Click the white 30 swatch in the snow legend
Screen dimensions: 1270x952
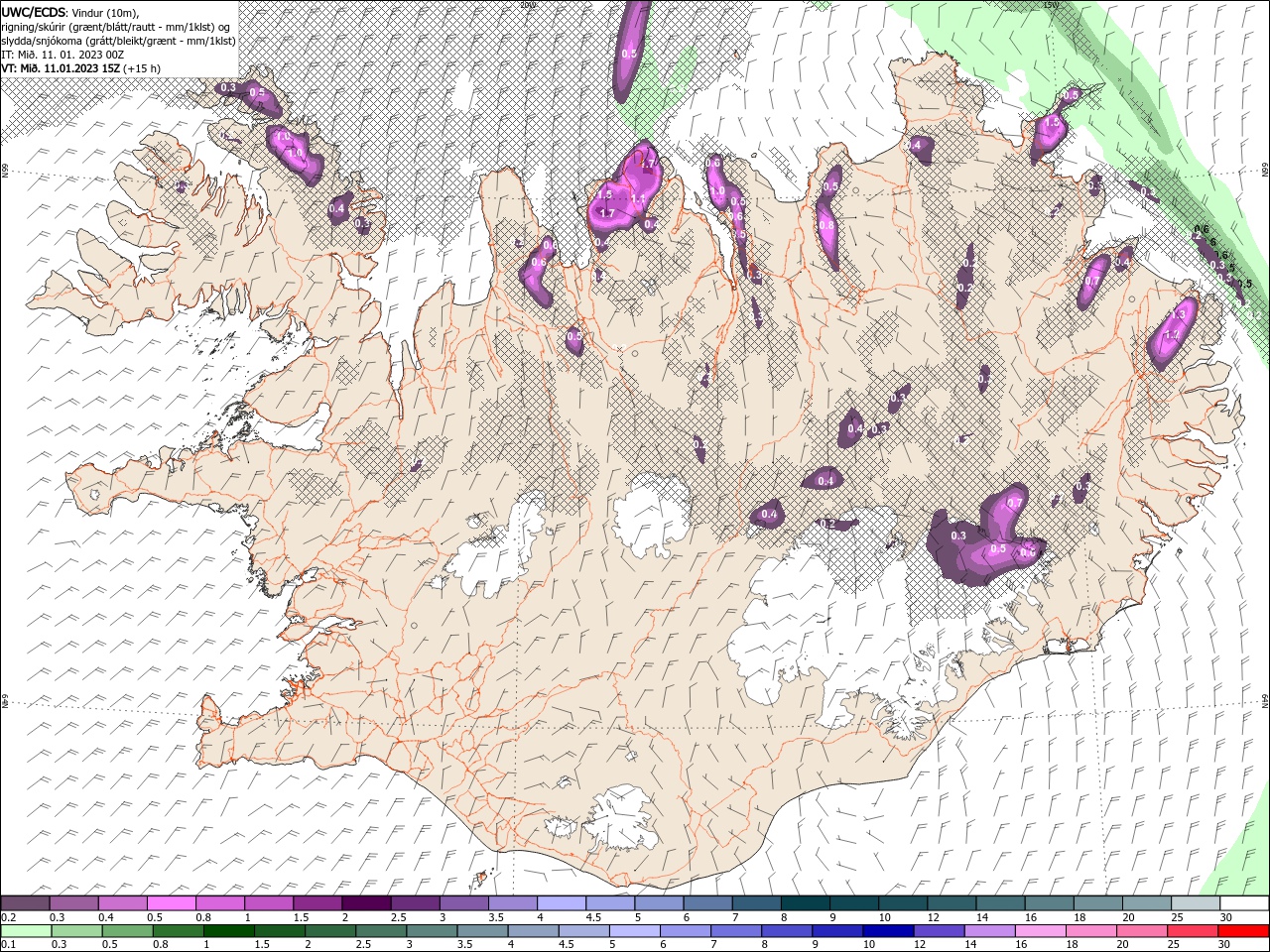tap(1244, 902)
